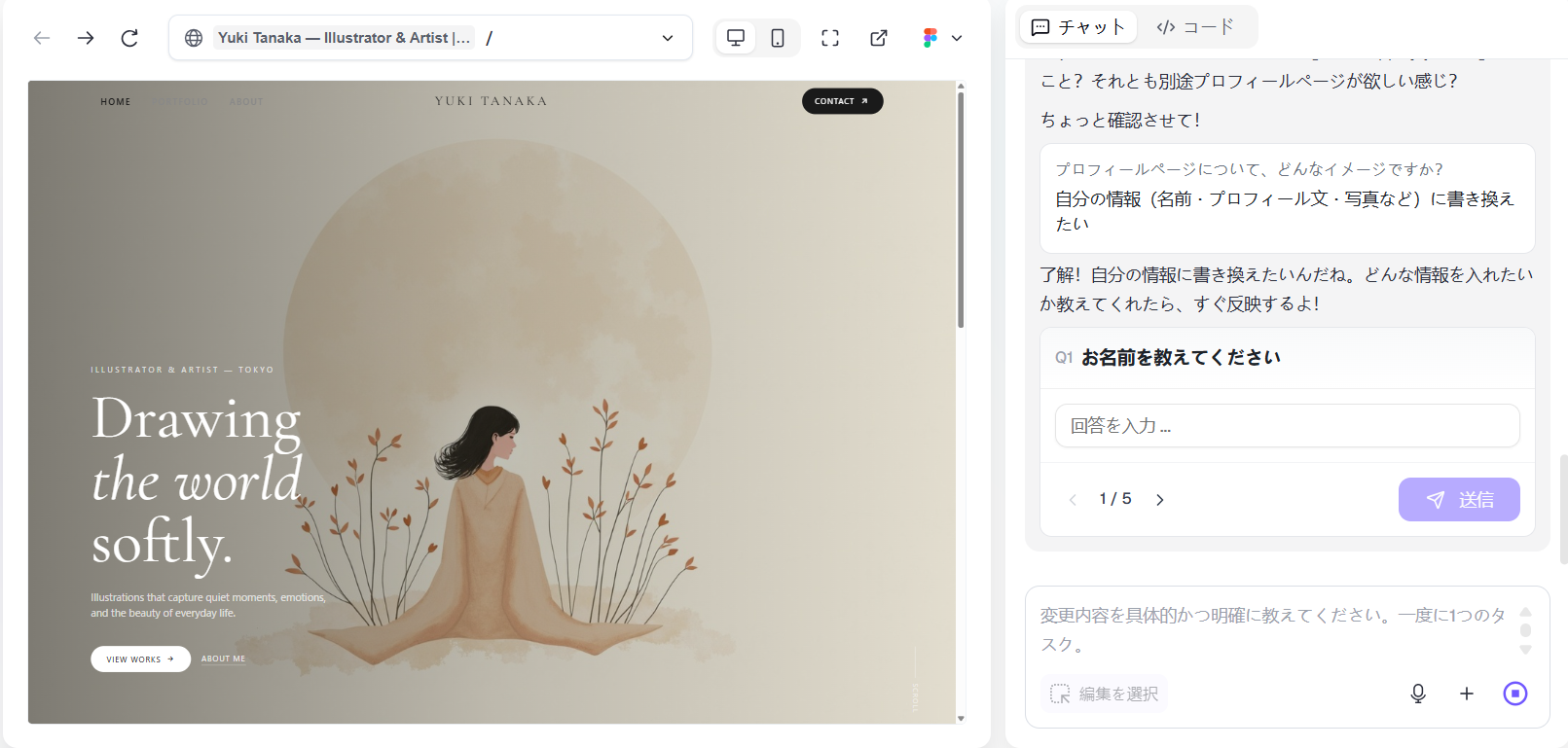The image size is (1568, 748).
Task: Click the CONTACT button on the site
Action: [x=842, y=101]
